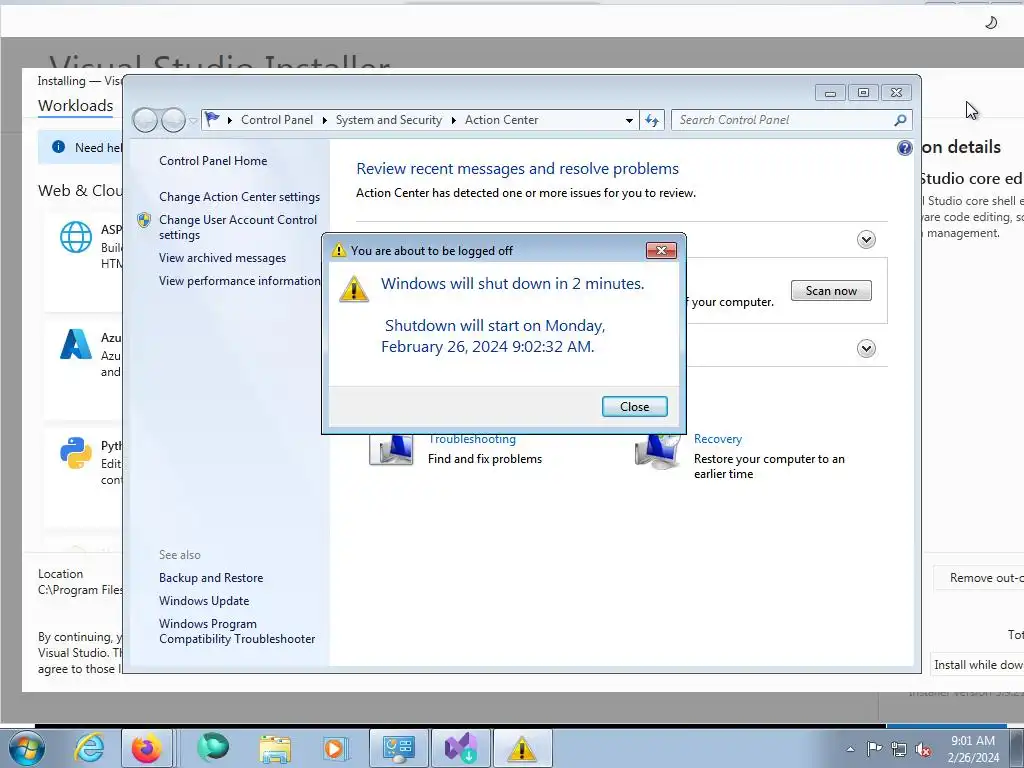This screenshot has height=768, width=1024.
Task: Open Windows Update link under See also
Action: coord(204,601)
